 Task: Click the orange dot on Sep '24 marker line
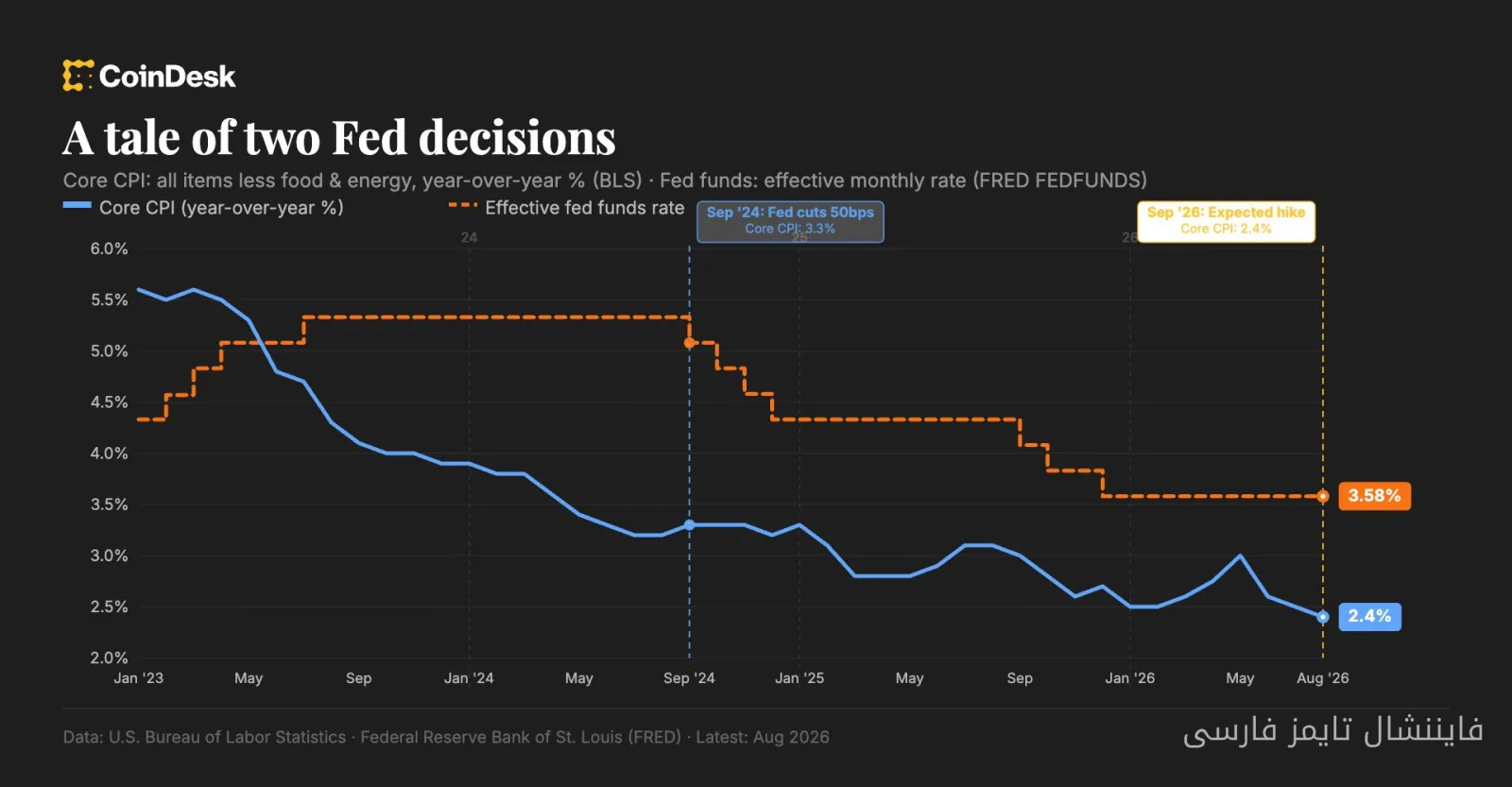coord(689,343)
